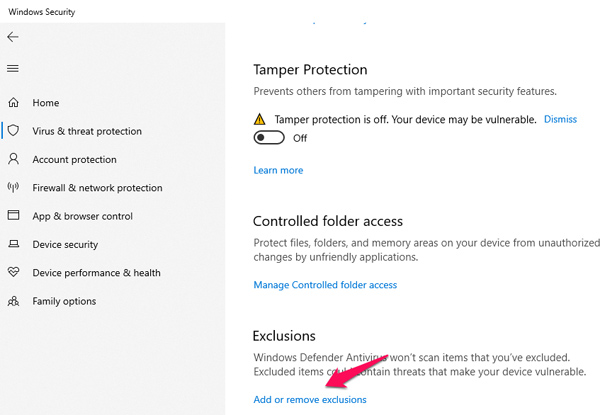This screenshot has width=600, height=415.
Task: Click the Home house icon
Action: tap(13, 103)
